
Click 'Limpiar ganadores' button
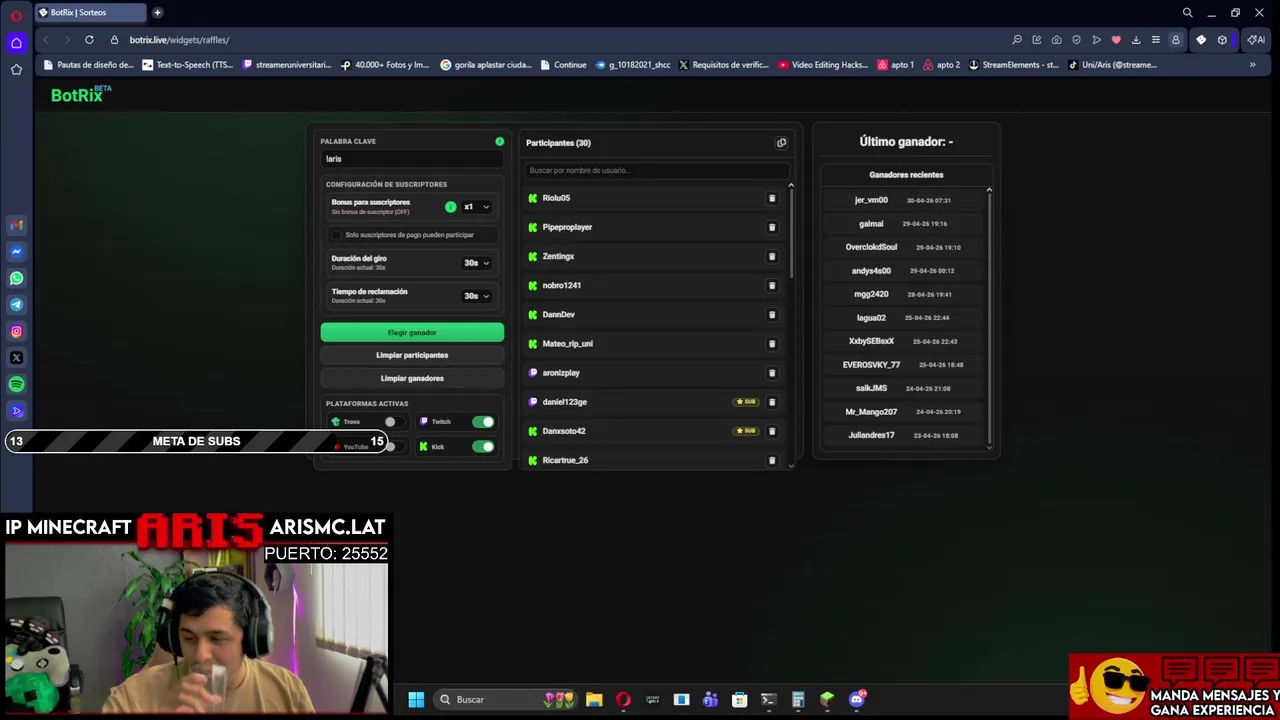click(412, 378)
